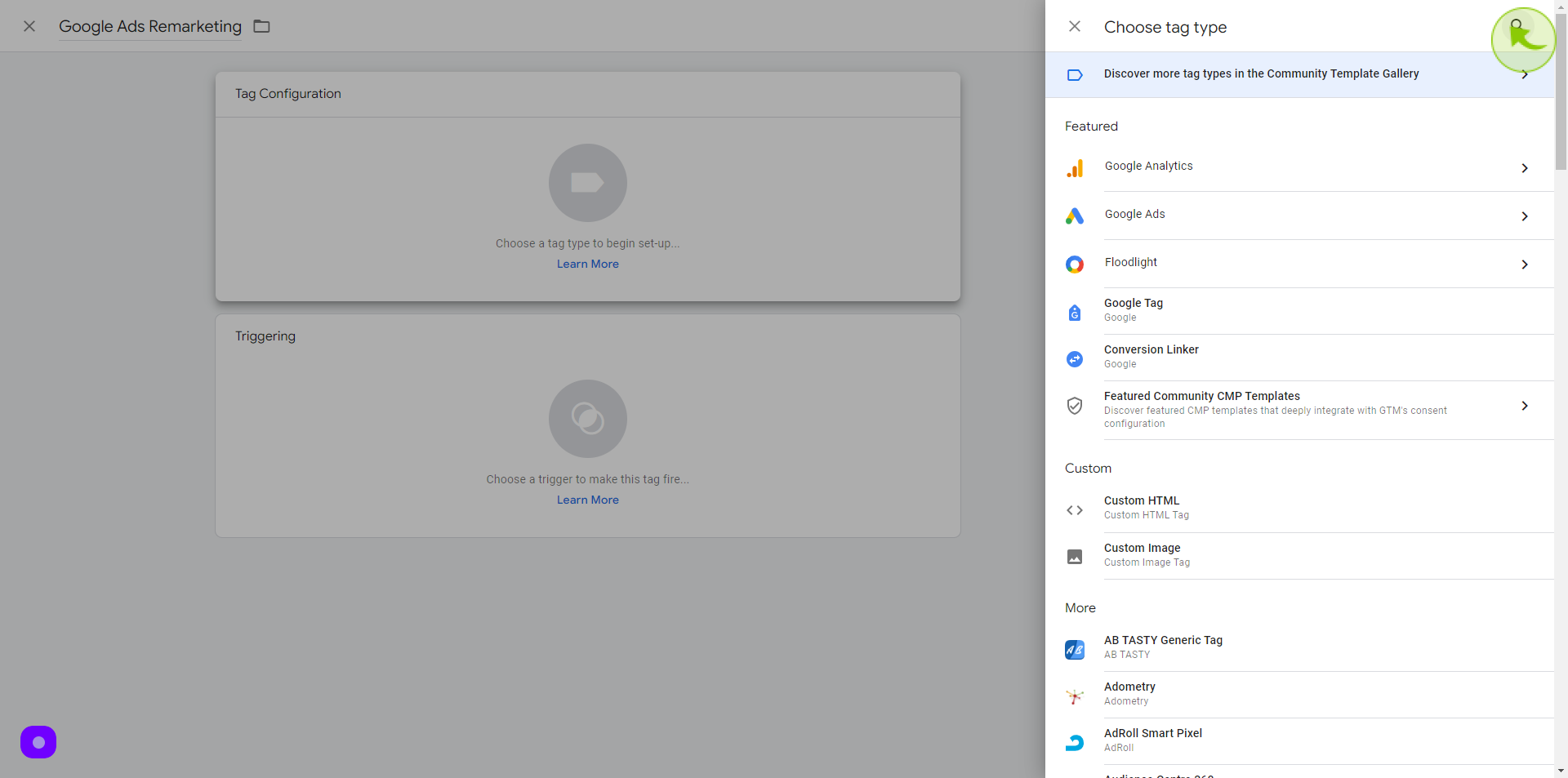The height and width of the screenshot is (778, 1568).
Task: Expand the Featured Community CMP Templates chevron
Action: [x=1525, y=406]
